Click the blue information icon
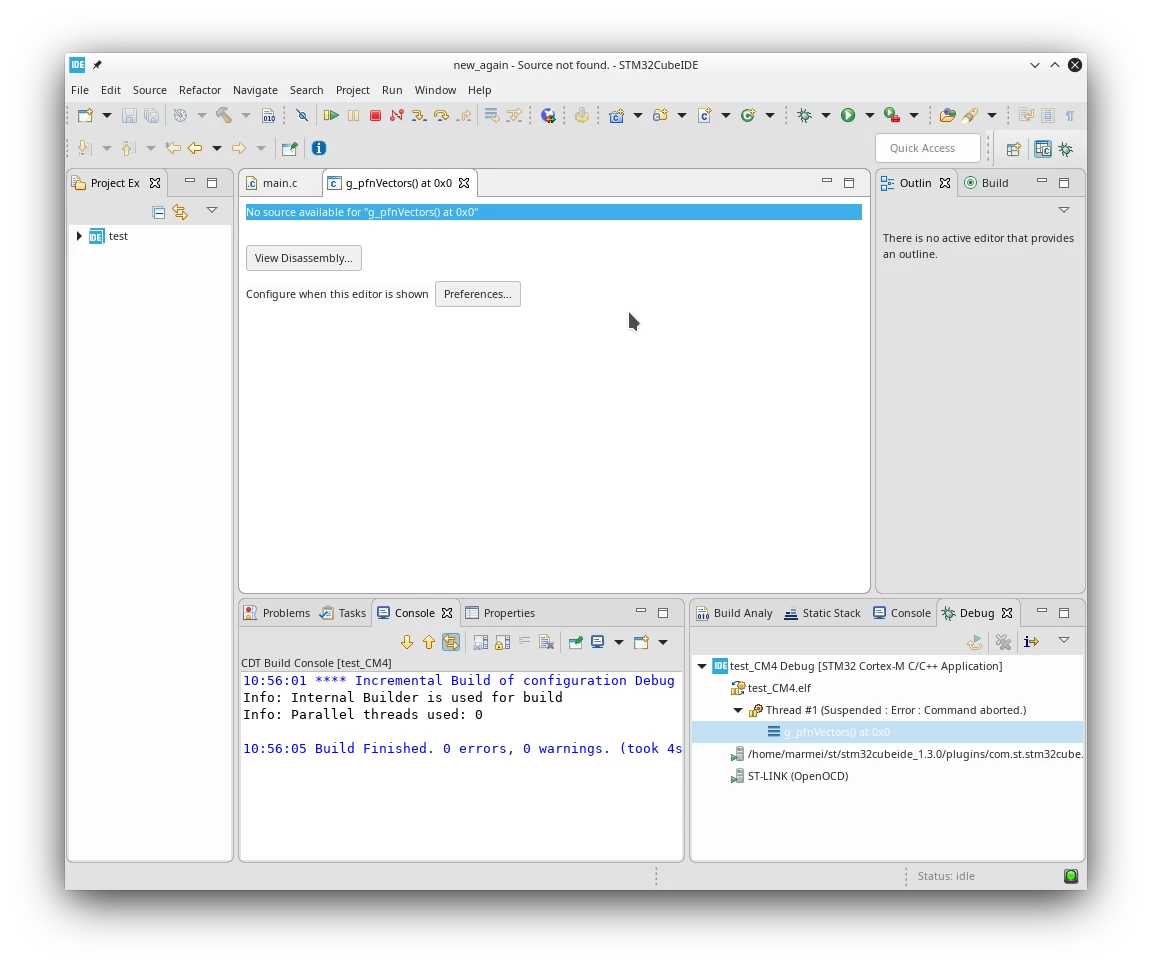Screen dimensions: 1152x967 pos(319,148)
